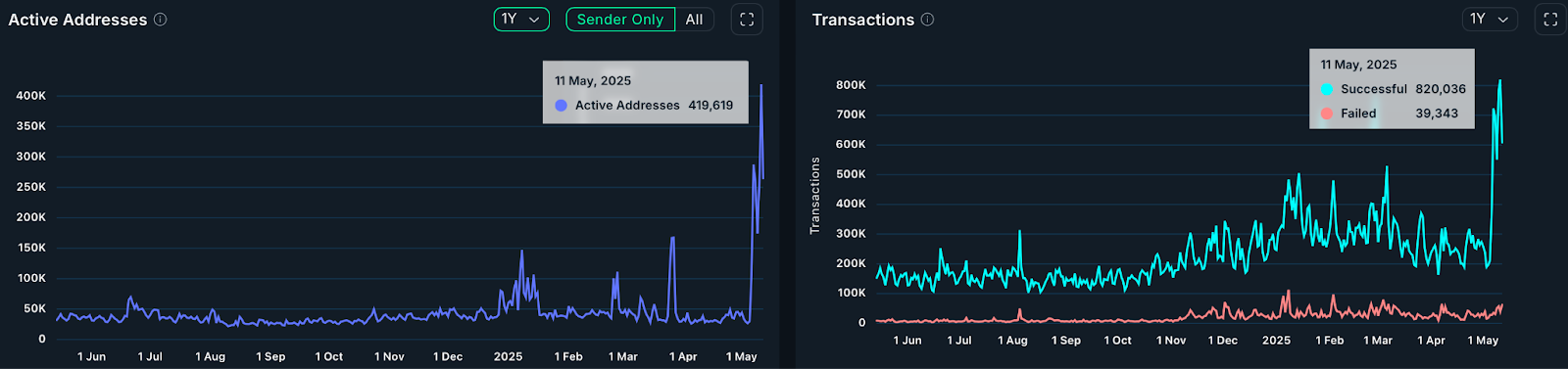This screenshot has height=369, width=1568.
Task: Click the info icon next to Active Addresses
Action: [161, 20]
